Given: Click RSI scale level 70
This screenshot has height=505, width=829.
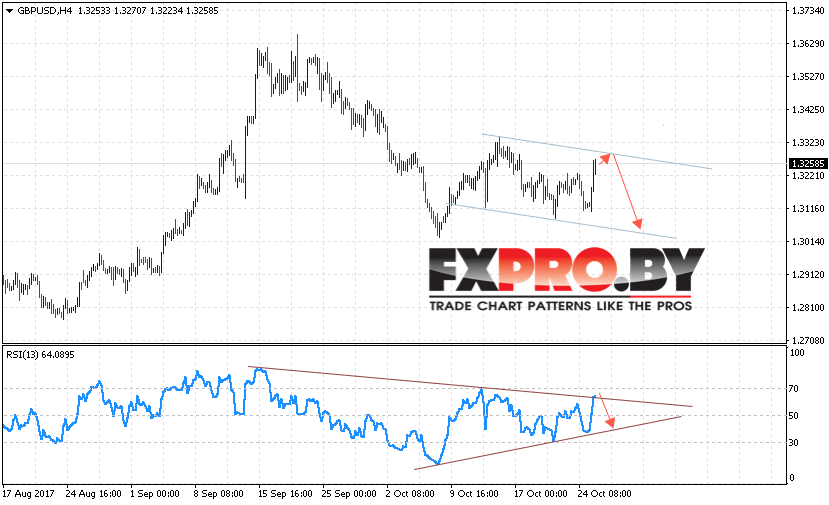Looking at the screenshot, I should tap(794, 389).
